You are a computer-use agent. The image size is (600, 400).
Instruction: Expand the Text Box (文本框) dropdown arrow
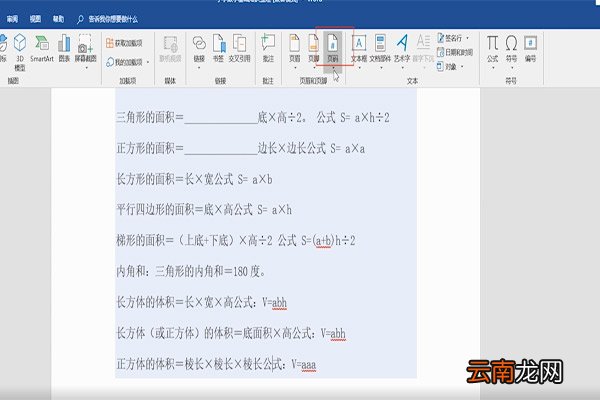pos(359,68)
